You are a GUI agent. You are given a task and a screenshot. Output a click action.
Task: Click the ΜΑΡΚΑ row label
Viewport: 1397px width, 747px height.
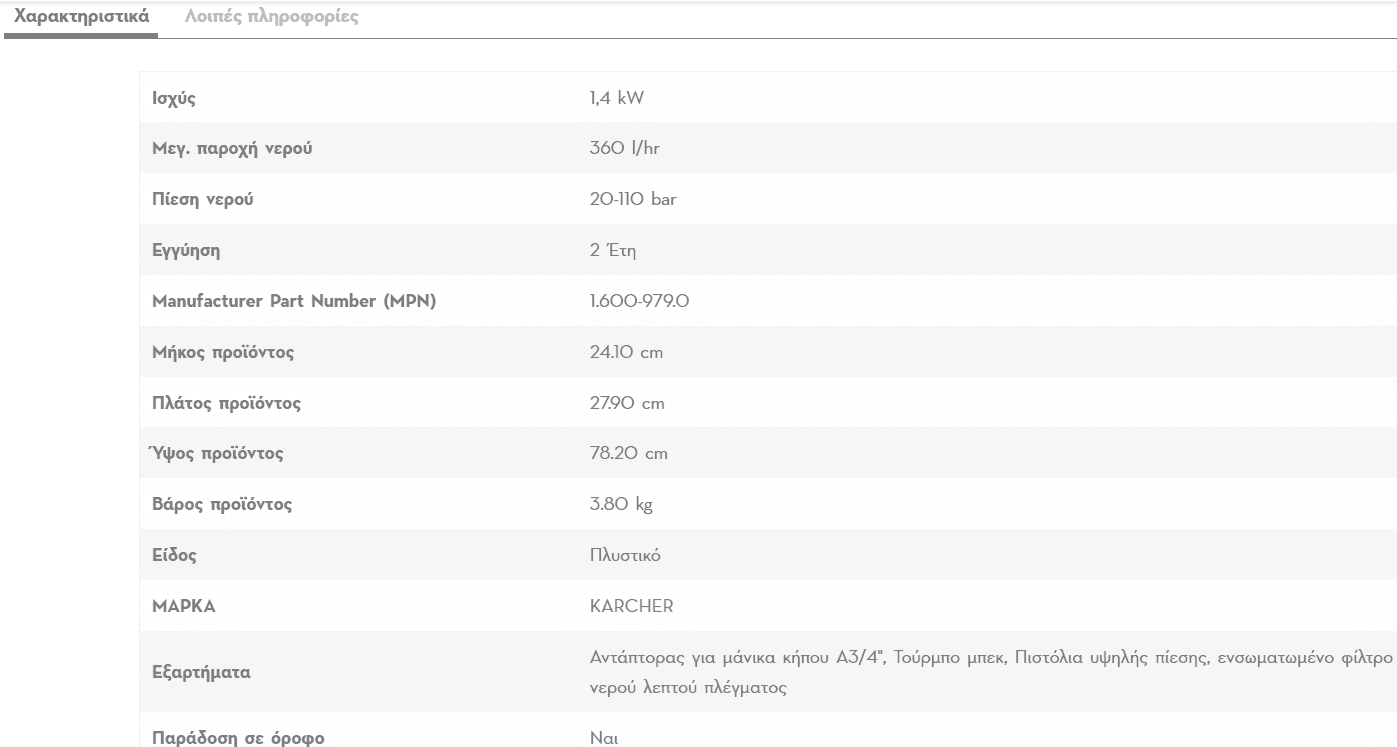[183, 606]
